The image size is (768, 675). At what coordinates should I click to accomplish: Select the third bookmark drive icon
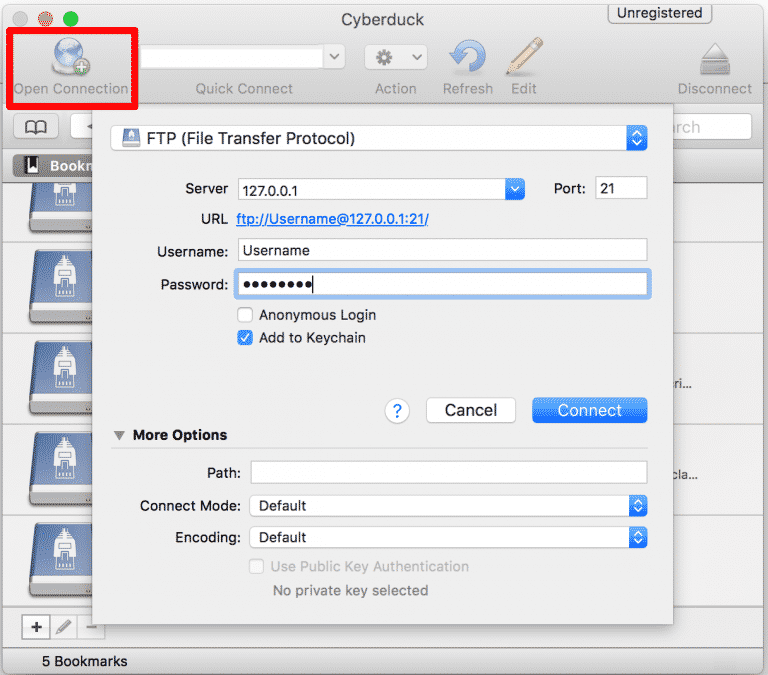60,377
